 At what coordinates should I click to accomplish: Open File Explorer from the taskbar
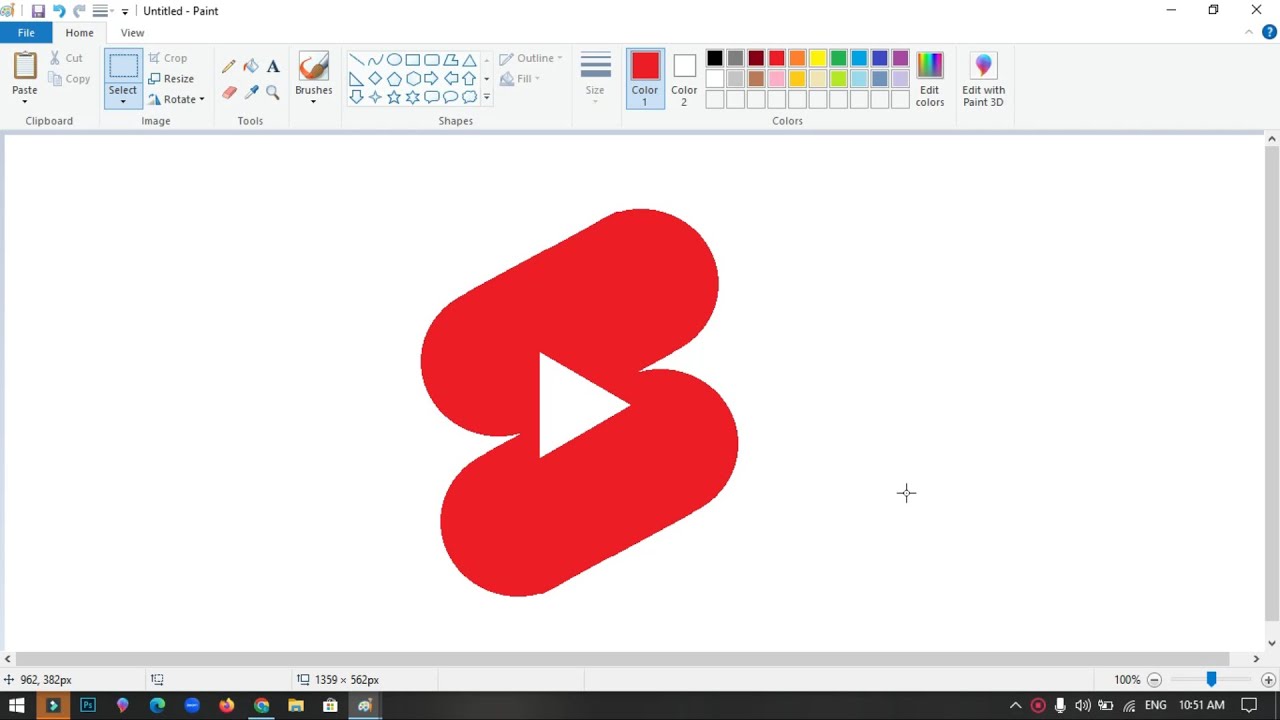[296, 705]
